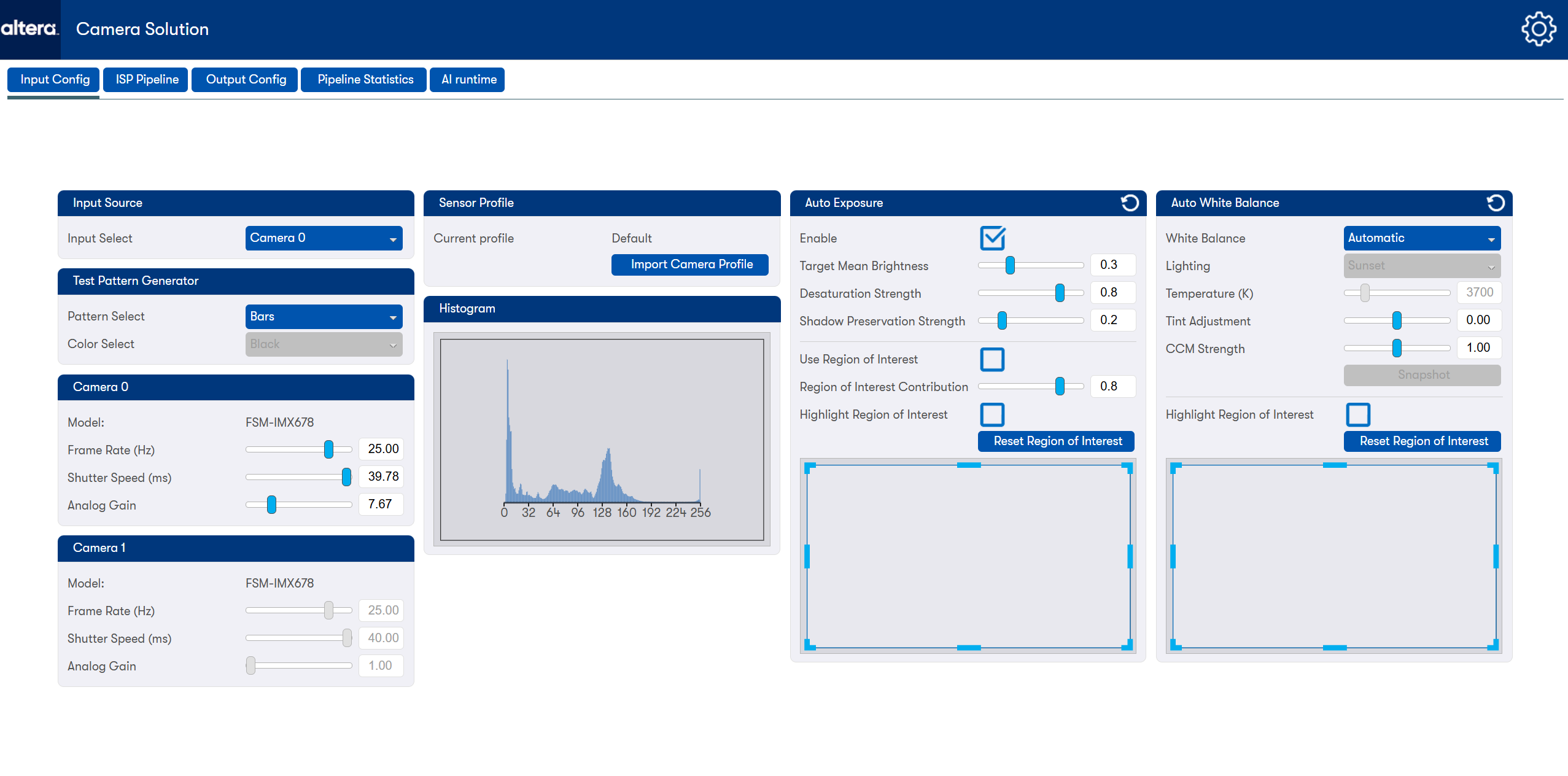This screenshot has height=776, width=1568.
Task: Click Reset Region of Interest in Auto Exposure
Action: pyautogui.click(x=1057, y=441)
